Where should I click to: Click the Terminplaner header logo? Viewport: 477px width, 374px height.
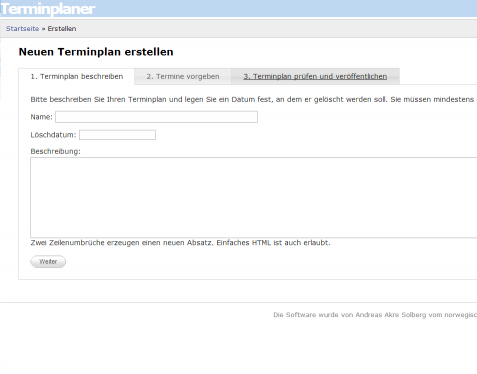point(48,9)
